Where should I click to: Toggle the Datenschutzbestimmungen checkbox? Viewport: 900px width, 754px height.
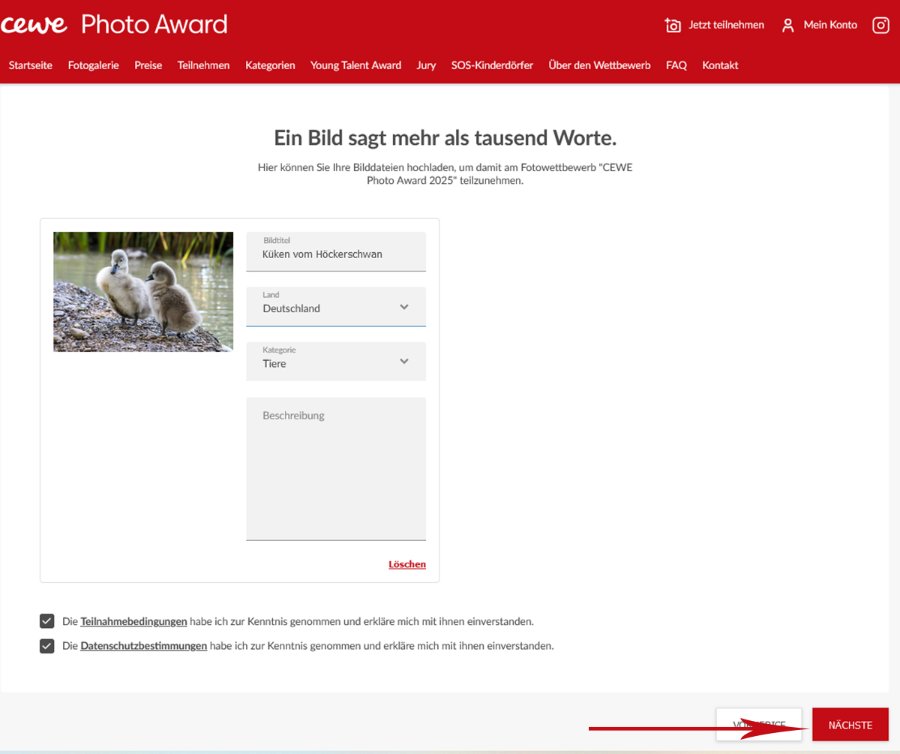(x=47, y=646)
